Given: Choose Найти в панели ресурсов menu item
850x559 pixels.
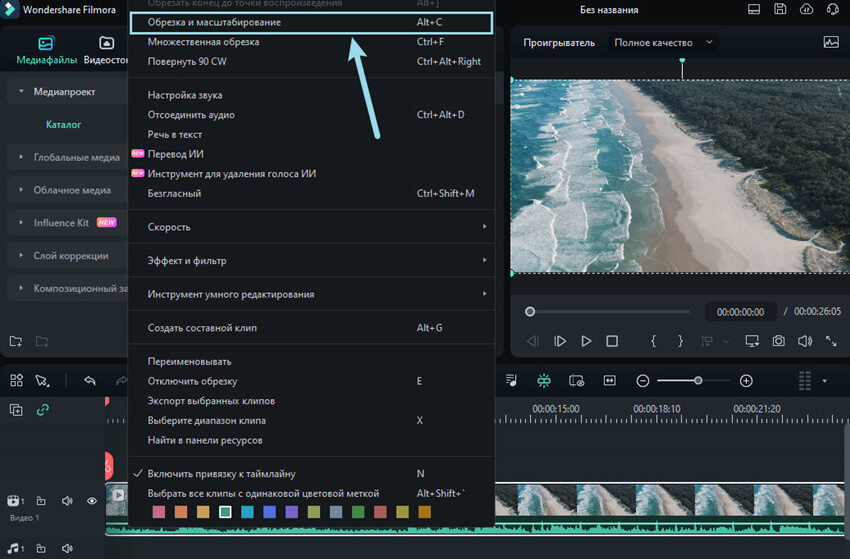Looking at the screenshot, I should tap(311, 440).
